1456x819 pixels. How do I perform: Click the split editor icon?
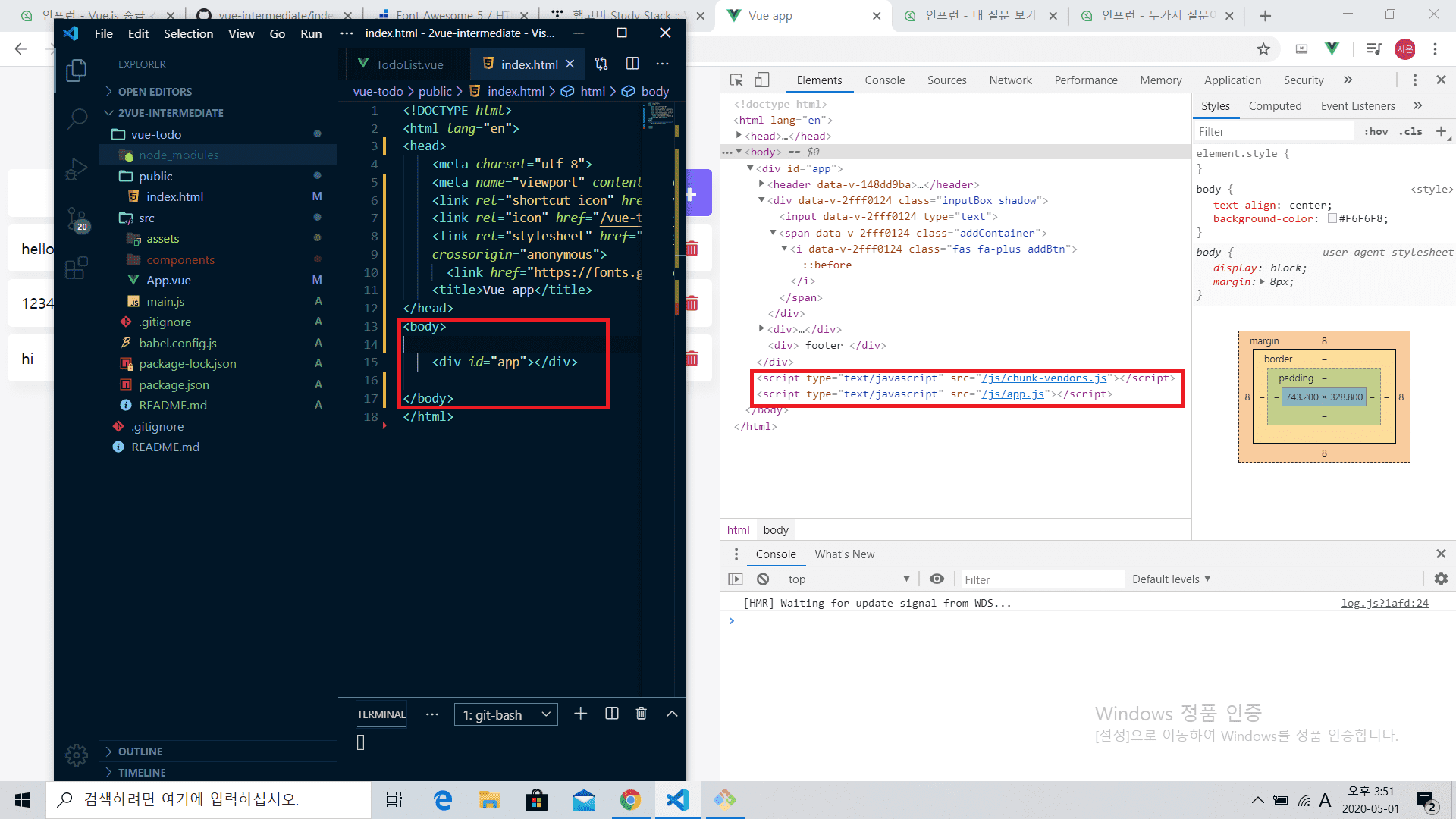[x=632, y=64]
